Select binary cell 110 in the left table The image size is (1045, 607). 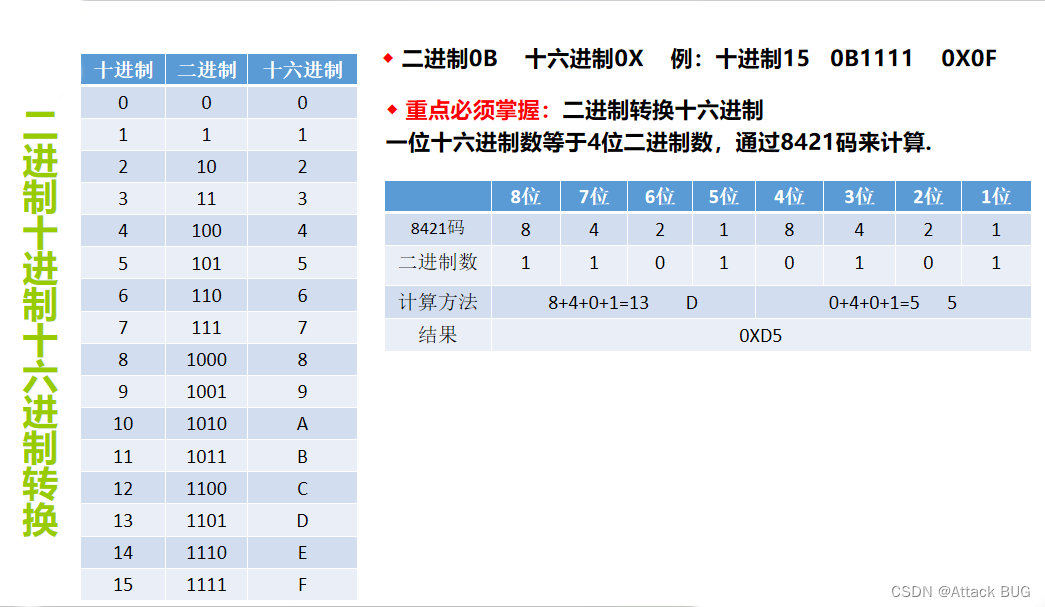(x=207, y=295)
